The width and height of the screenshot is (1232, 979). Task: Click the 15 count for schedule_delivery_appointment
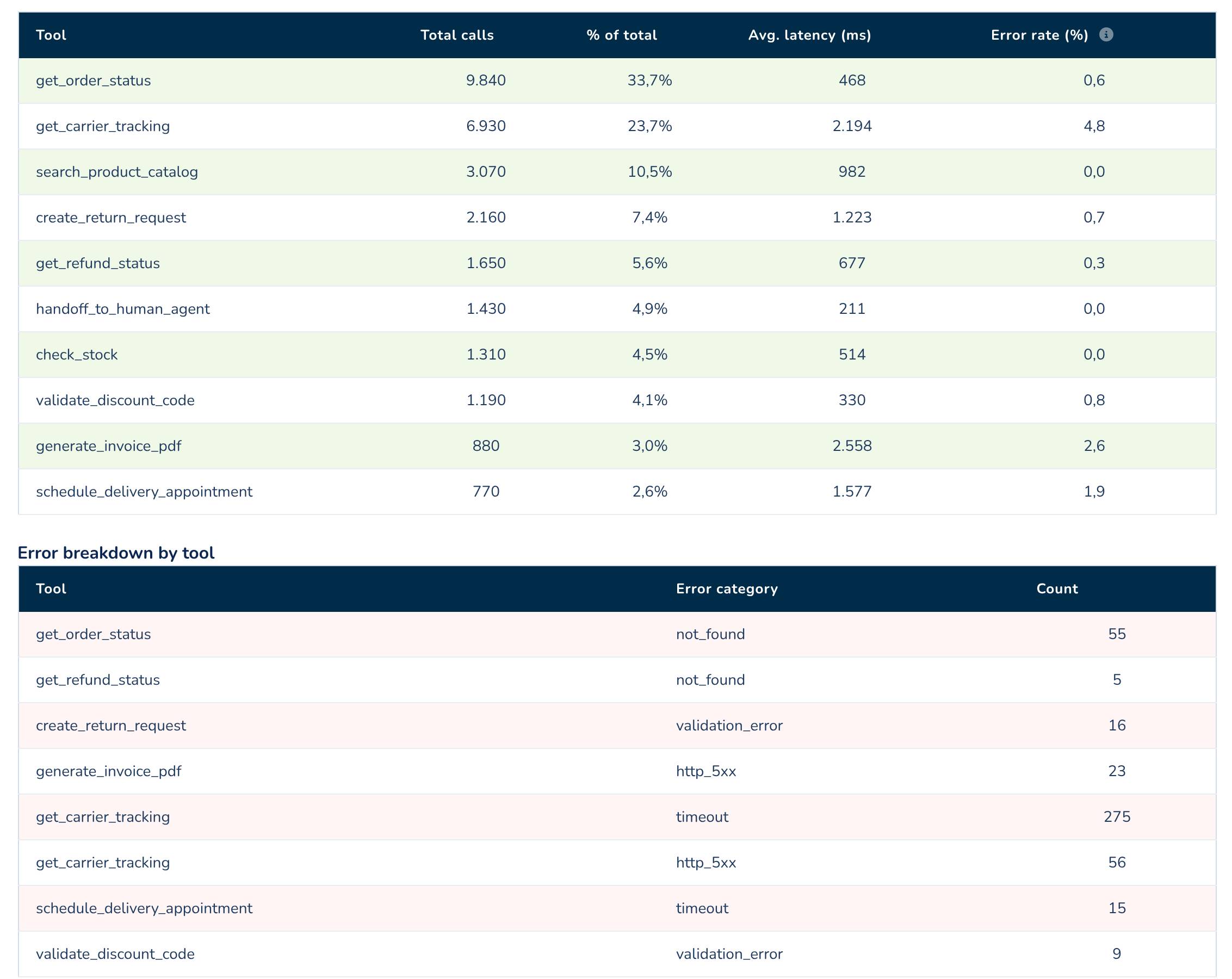[1117, 909]
